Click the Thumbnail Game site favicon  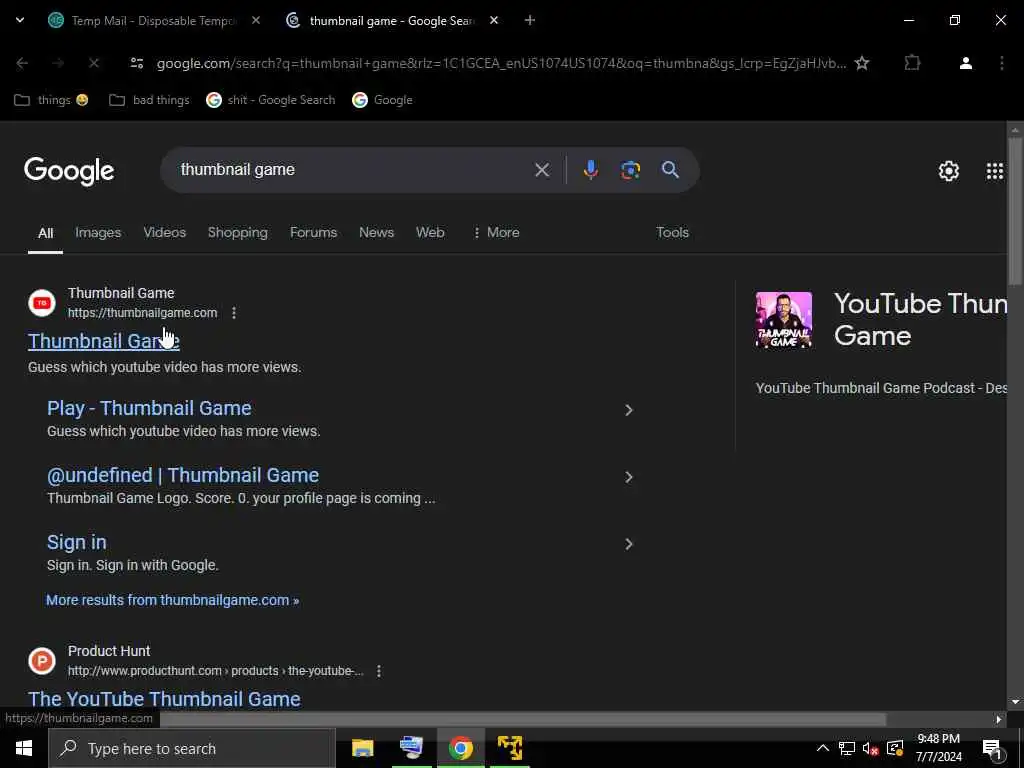coord(42,303)
